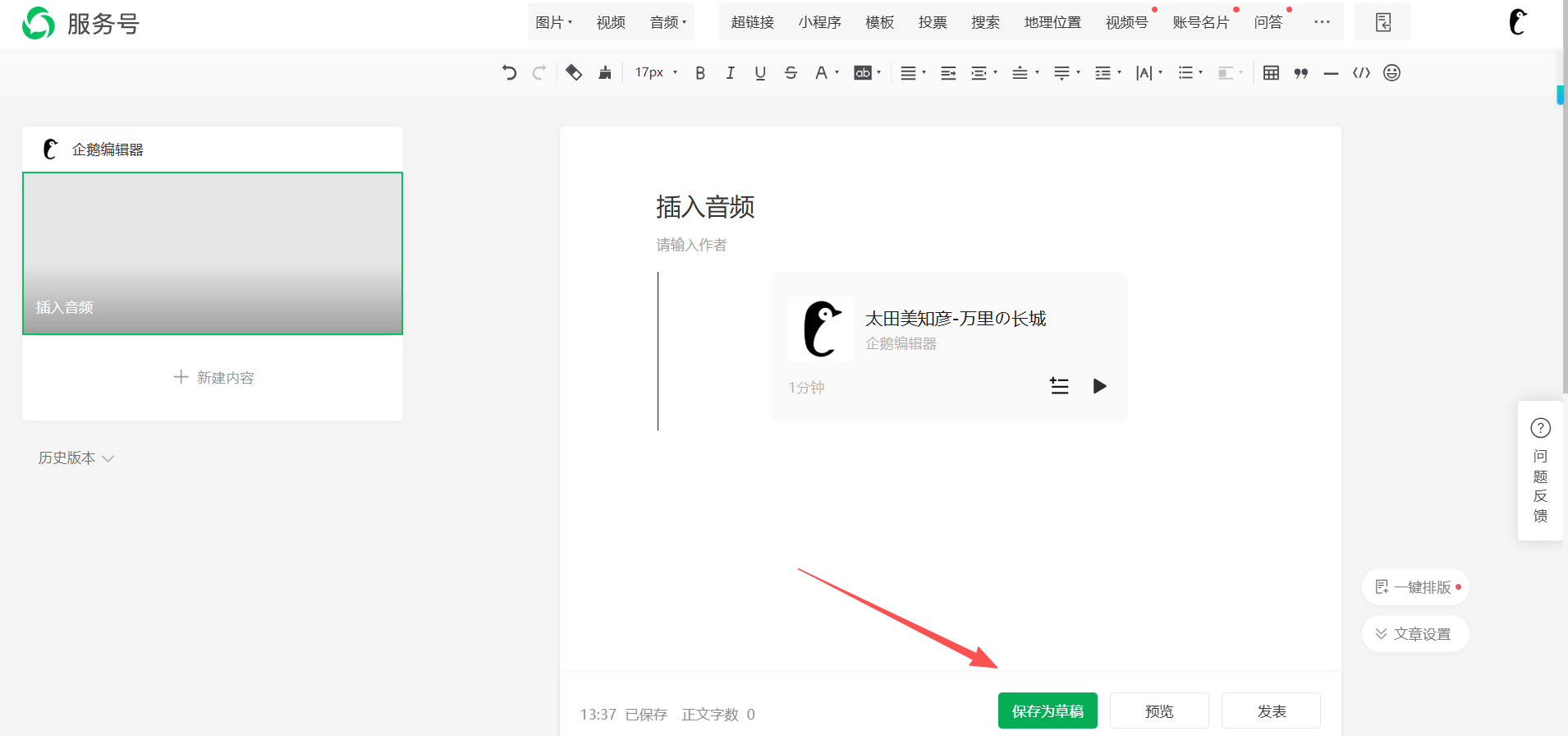Expand the 历史版本 section

76,458
